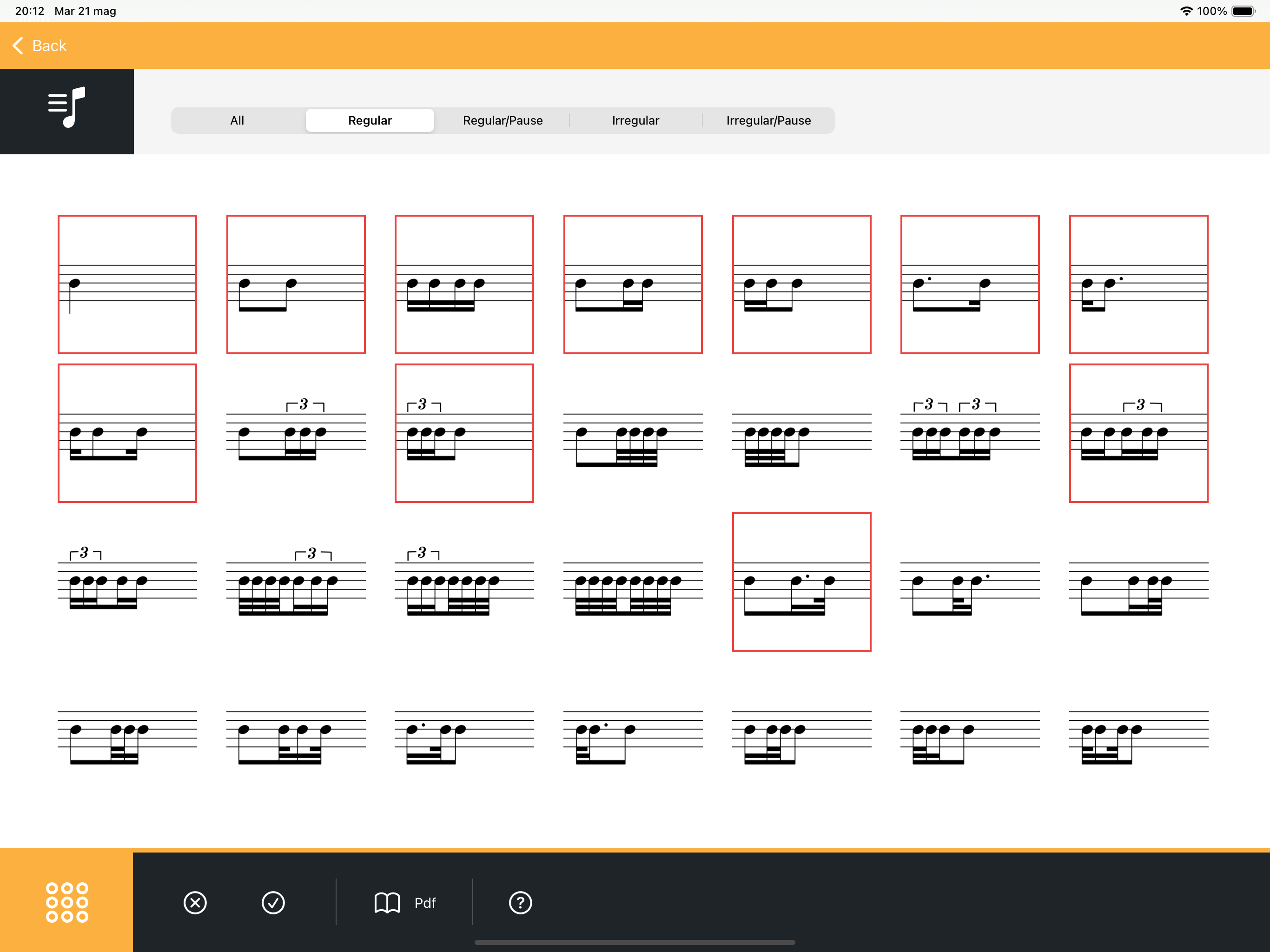Tap the Back chevron arrow

(x=18, y=46)
